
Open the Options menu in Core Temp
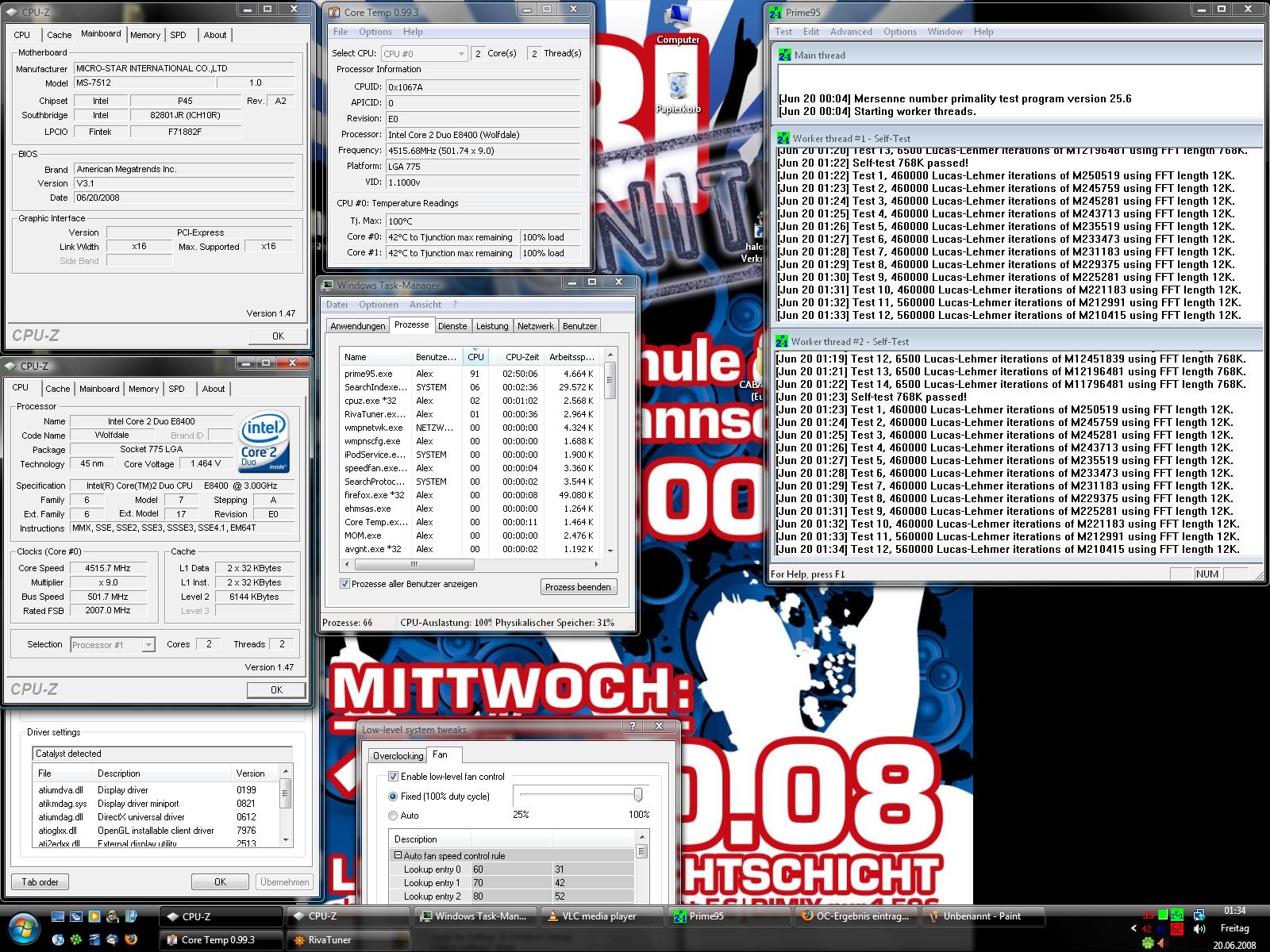[x=375, y=32]
